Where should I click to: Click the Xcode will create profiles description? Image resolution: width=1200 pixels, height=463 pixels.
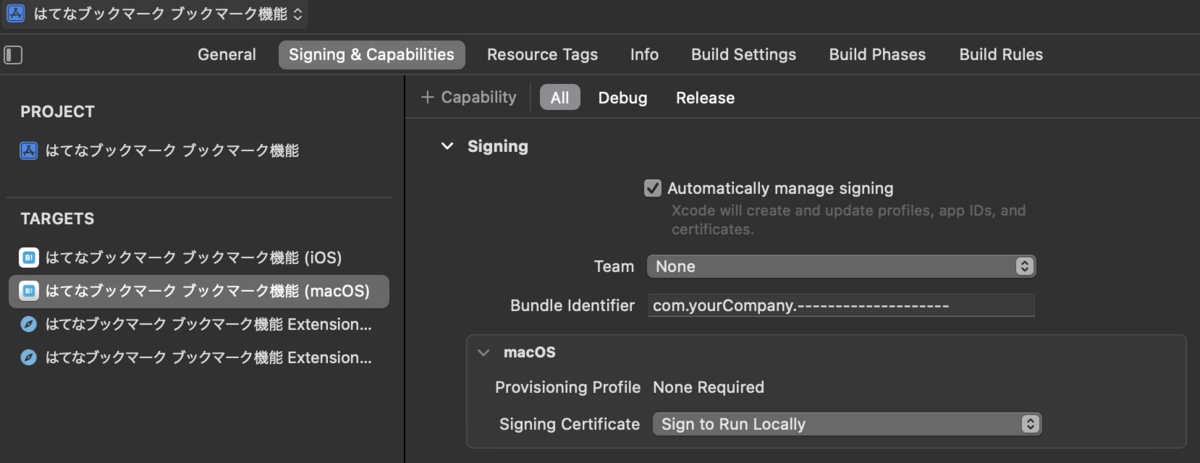tap(848, 220)
